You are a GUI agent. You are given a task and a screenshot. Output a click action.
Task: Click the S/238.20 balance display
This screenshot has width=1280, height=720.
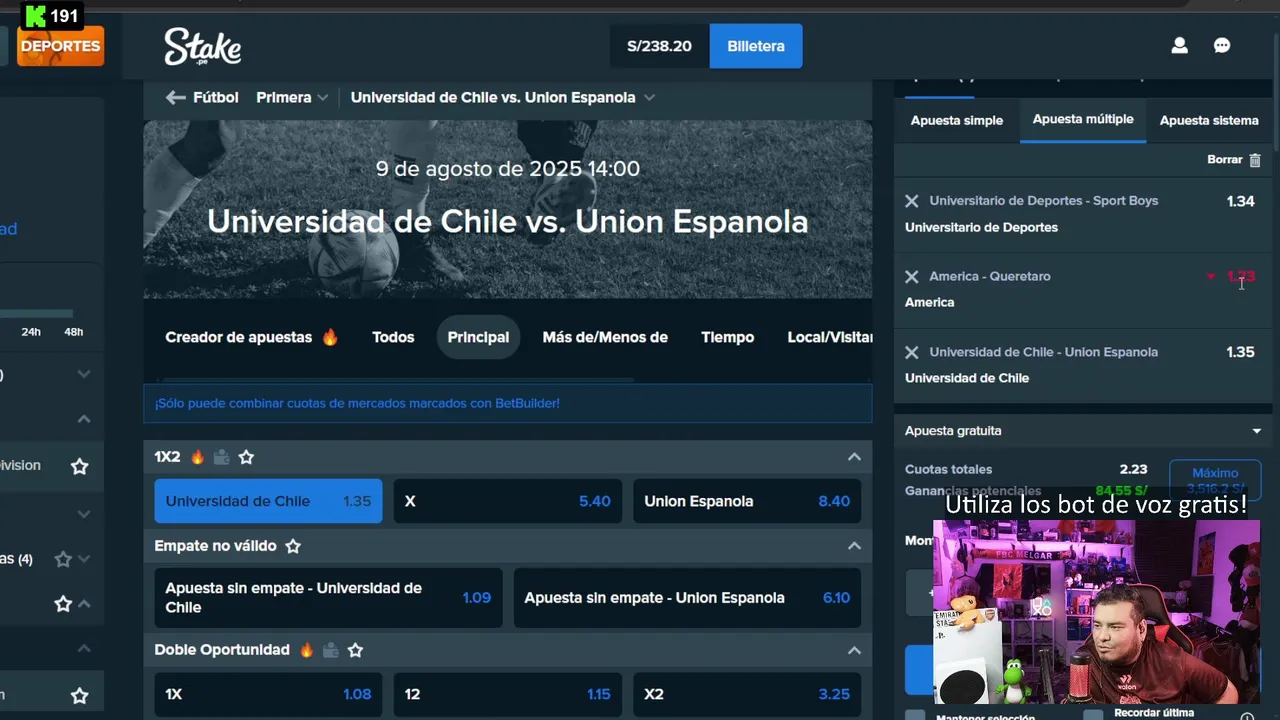(659, 46)
